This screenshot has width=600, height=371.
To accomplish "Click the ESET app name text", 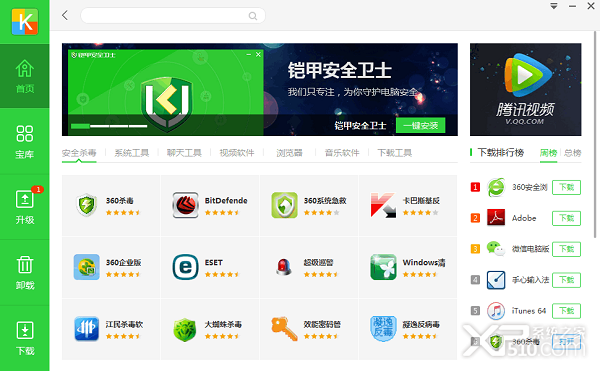I will (214, 262).
